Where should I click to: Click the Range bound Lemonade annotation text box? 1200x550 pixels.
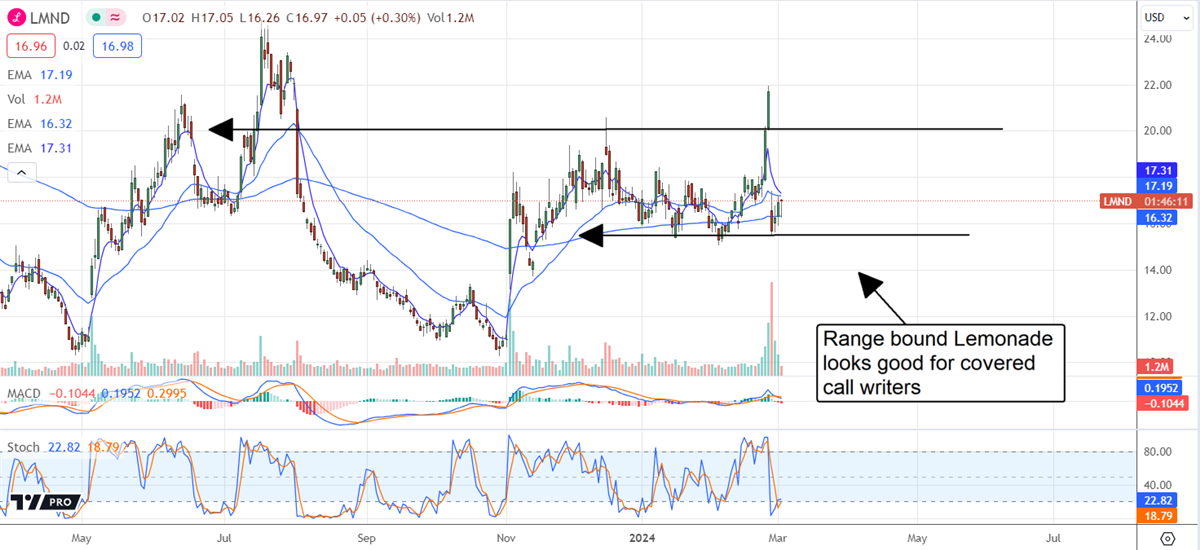(x=938, y=362)
